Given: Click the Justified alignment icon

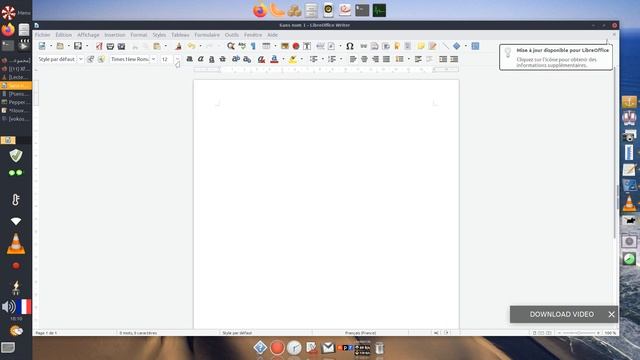Looking at the screenshot, I should point(386,59).
